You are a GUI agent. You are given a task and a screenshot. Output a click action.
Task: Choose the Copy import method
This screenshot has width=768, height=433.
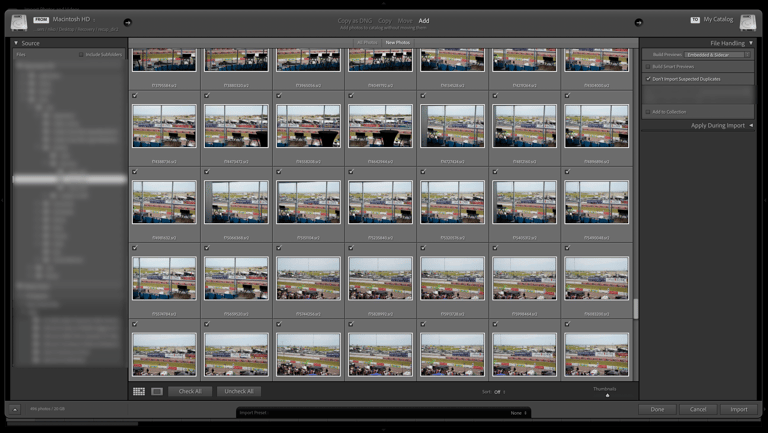coord(384,21)
